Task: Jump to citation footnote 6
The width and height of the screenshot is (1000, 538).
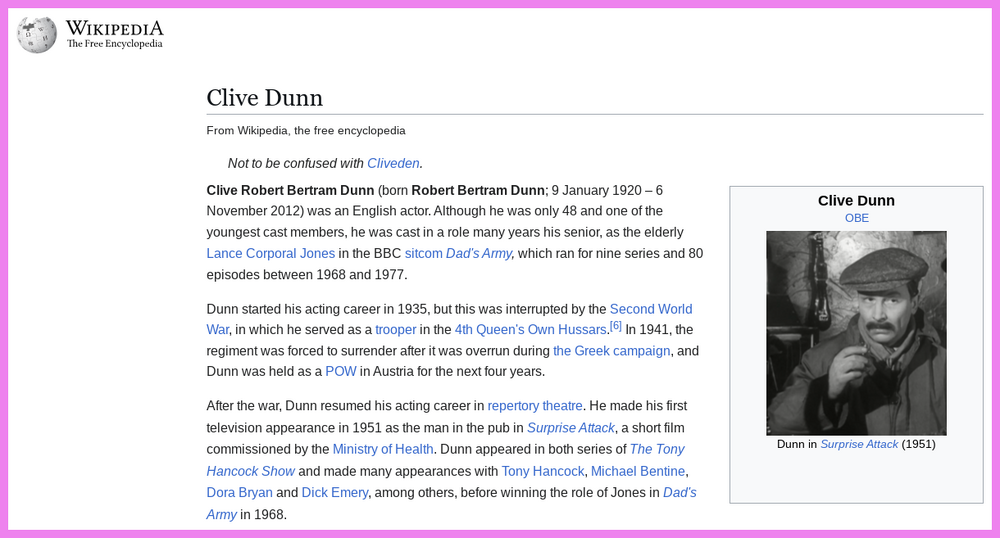Action: (x=615, y=326)
